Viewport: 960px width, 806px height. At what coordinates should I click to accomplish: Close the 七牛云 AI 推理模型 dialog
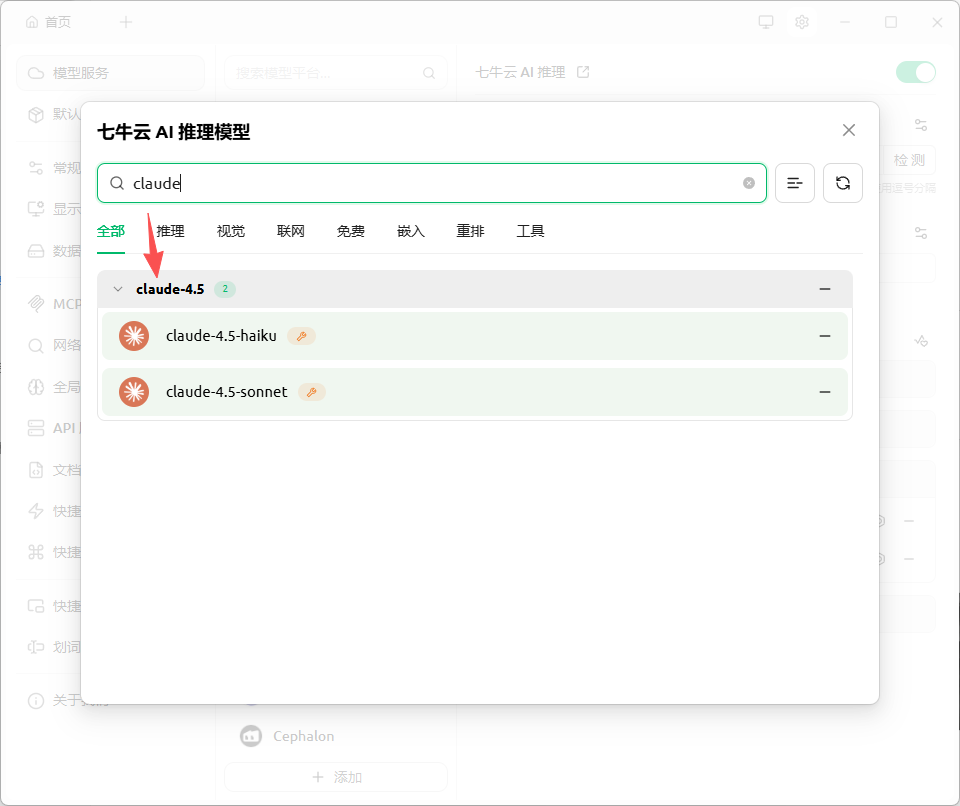tap(849, 130)
